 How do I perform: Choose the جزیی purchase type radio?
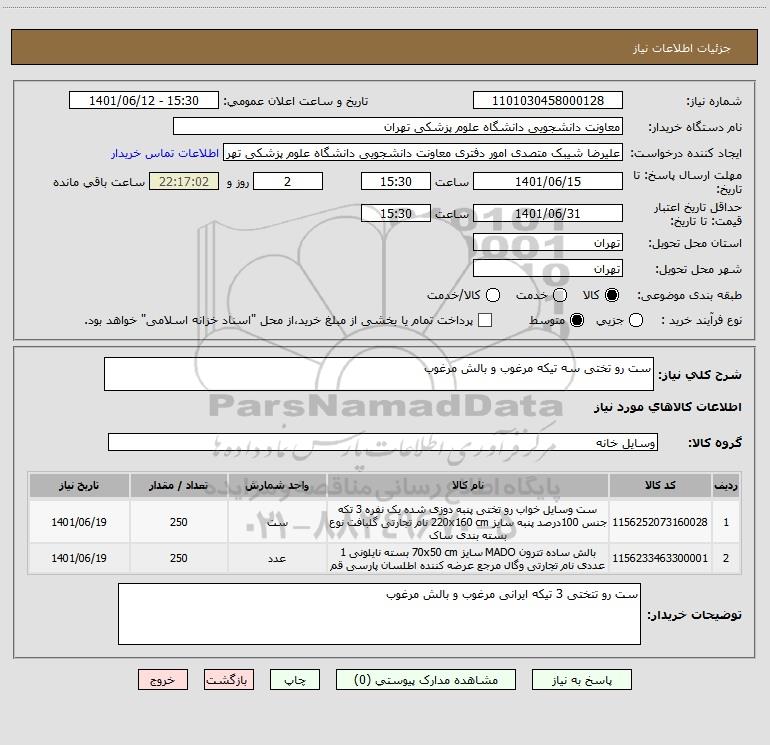pos(636,321)
